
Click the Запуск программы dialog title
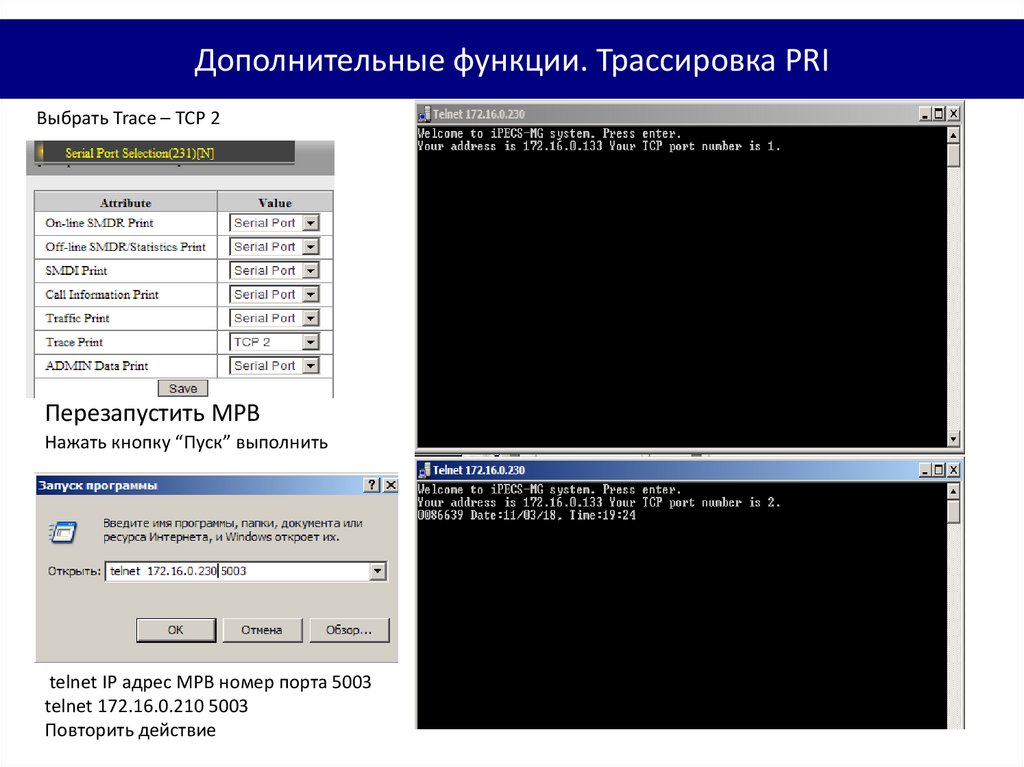pos(98,485)
